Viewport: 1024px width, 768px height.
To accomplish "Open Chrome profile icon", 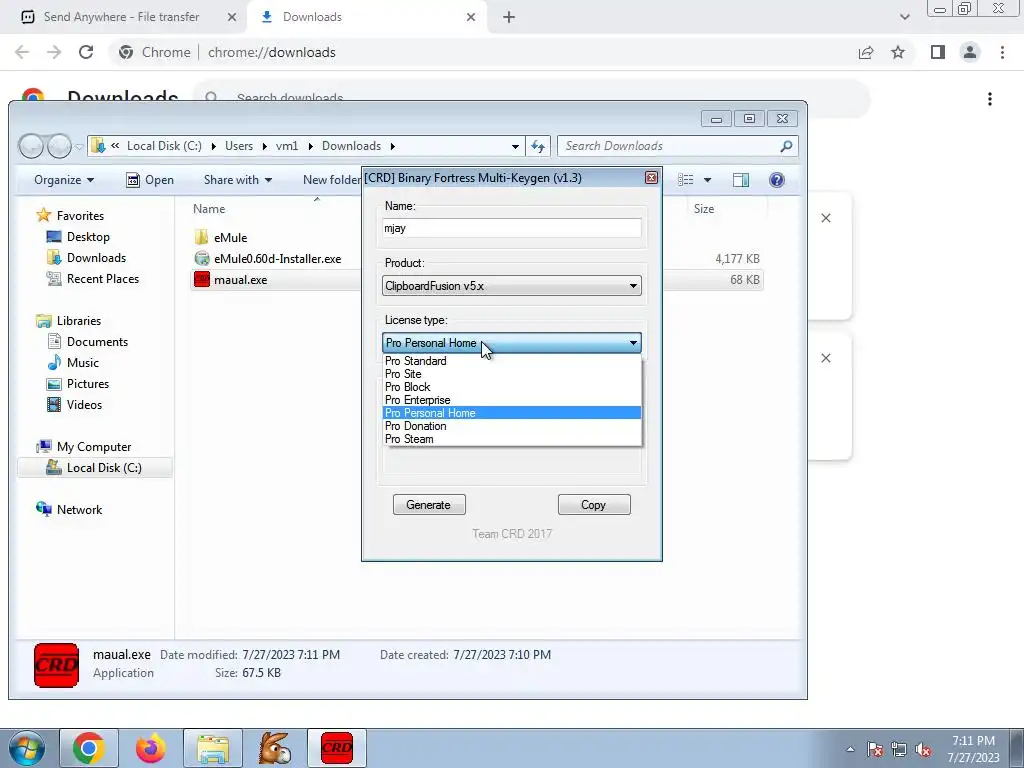I will [970, 52].
